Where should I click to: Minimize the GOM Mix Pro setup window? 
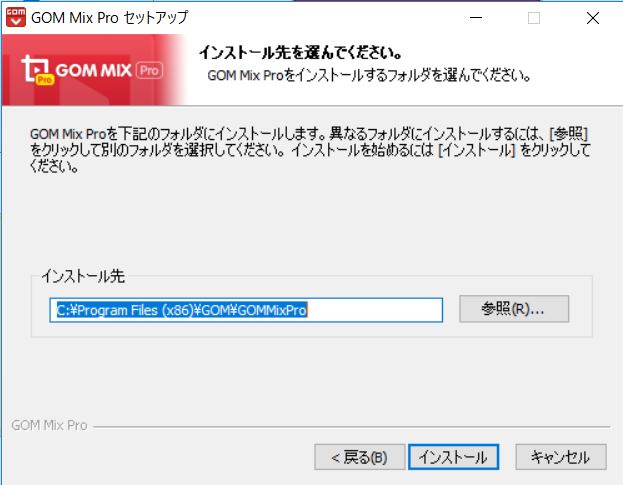pyautogui.click(x=476, y=18)
